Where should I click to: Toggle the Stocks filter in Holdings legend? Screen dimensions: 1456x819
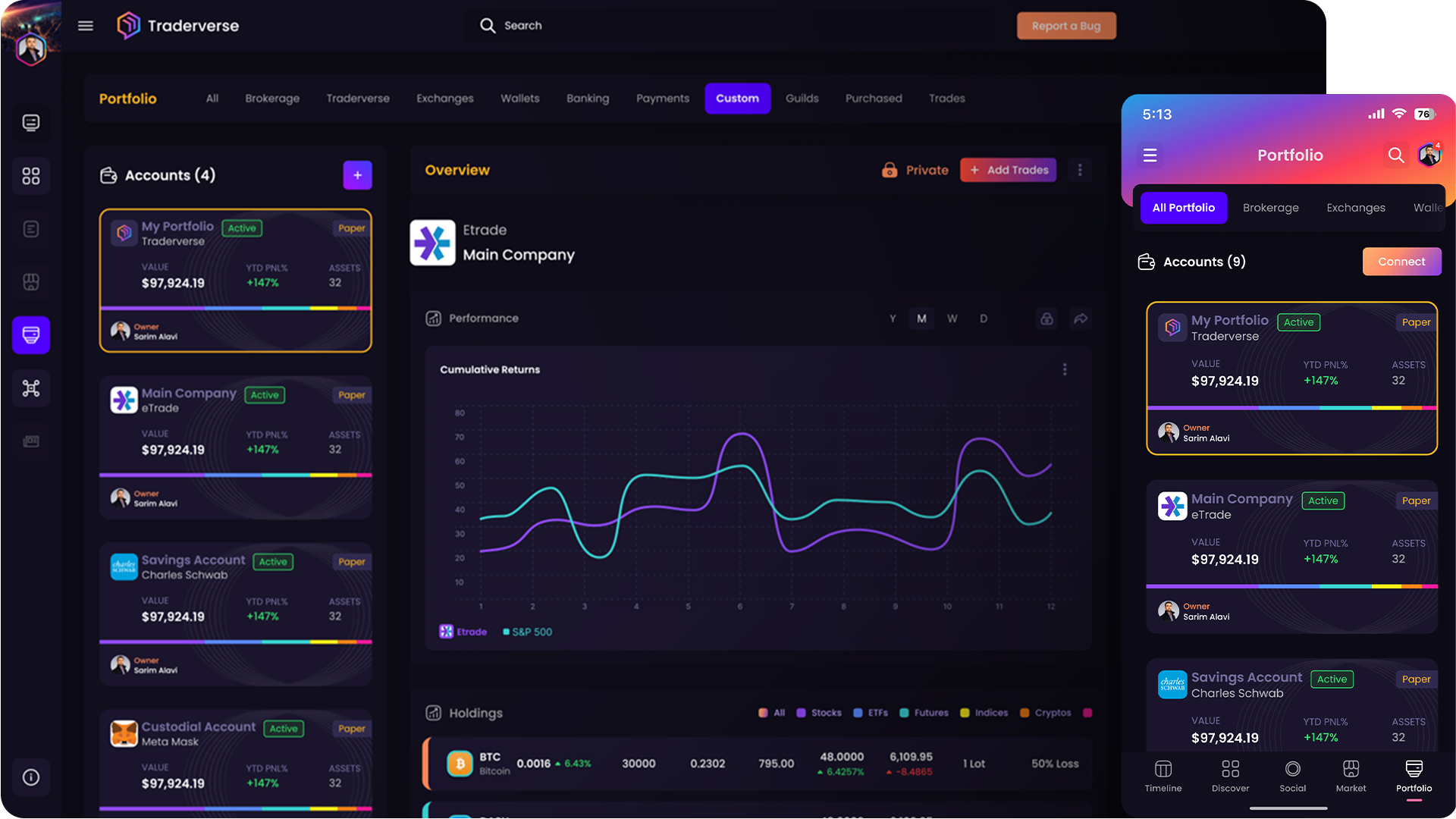click(819, 713)
